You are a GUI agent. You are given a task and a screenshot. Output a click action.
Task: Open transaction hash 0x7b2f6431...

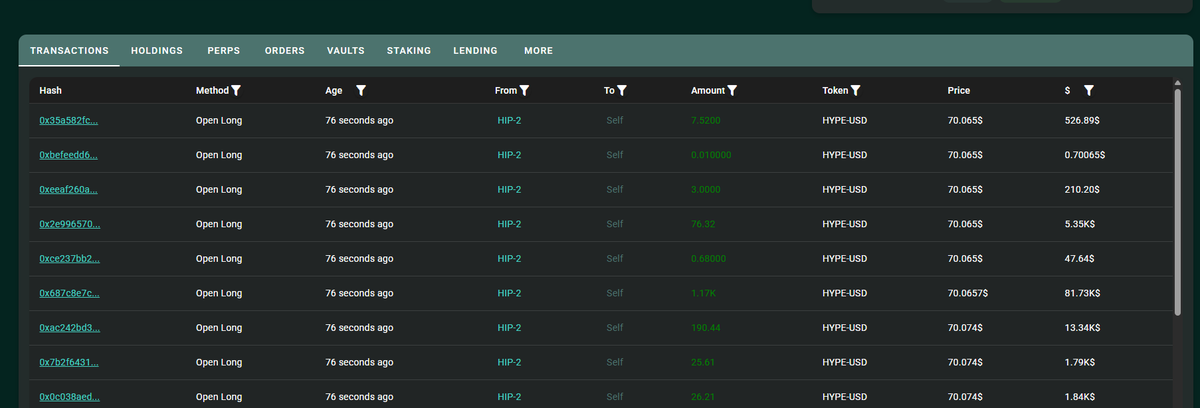point(69,362)
